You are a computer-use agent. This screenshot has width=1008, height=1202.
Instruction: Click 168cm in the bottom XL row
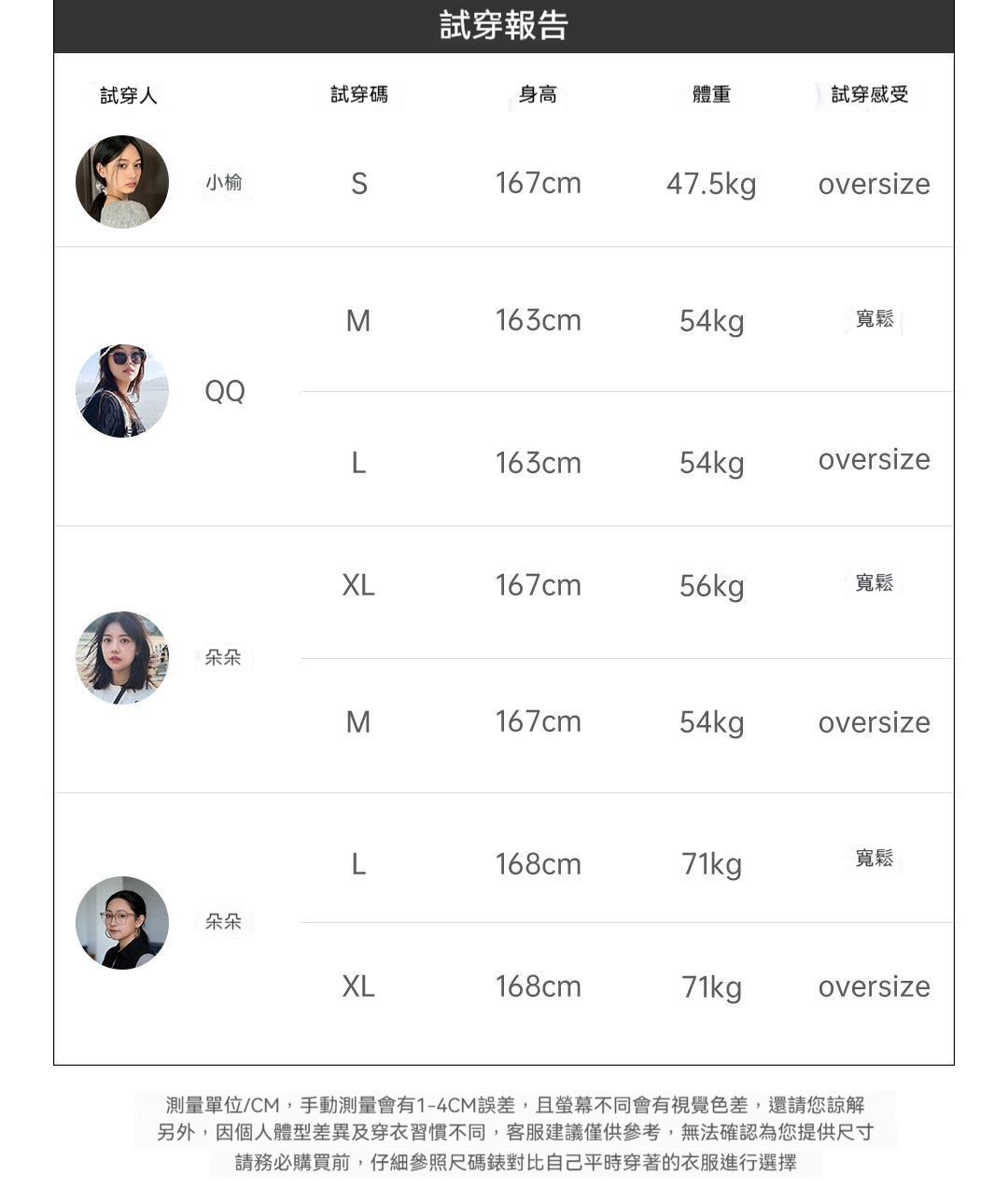click(539, 986)
